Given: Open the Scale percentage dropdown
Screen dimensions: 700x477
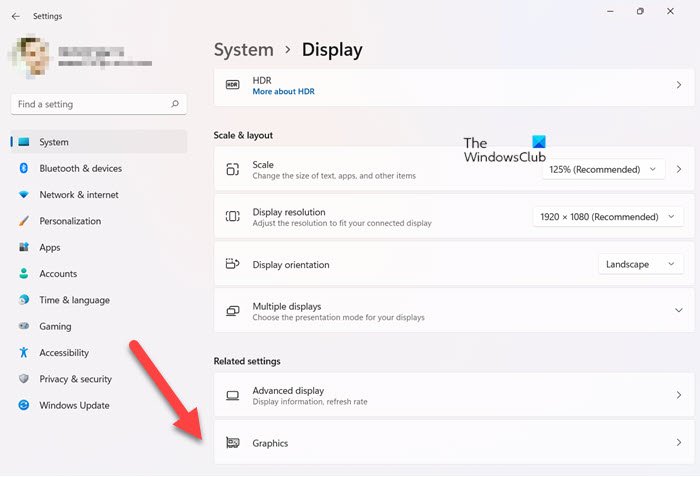Looking at the screenshot, I should click(x=603, y=169).
